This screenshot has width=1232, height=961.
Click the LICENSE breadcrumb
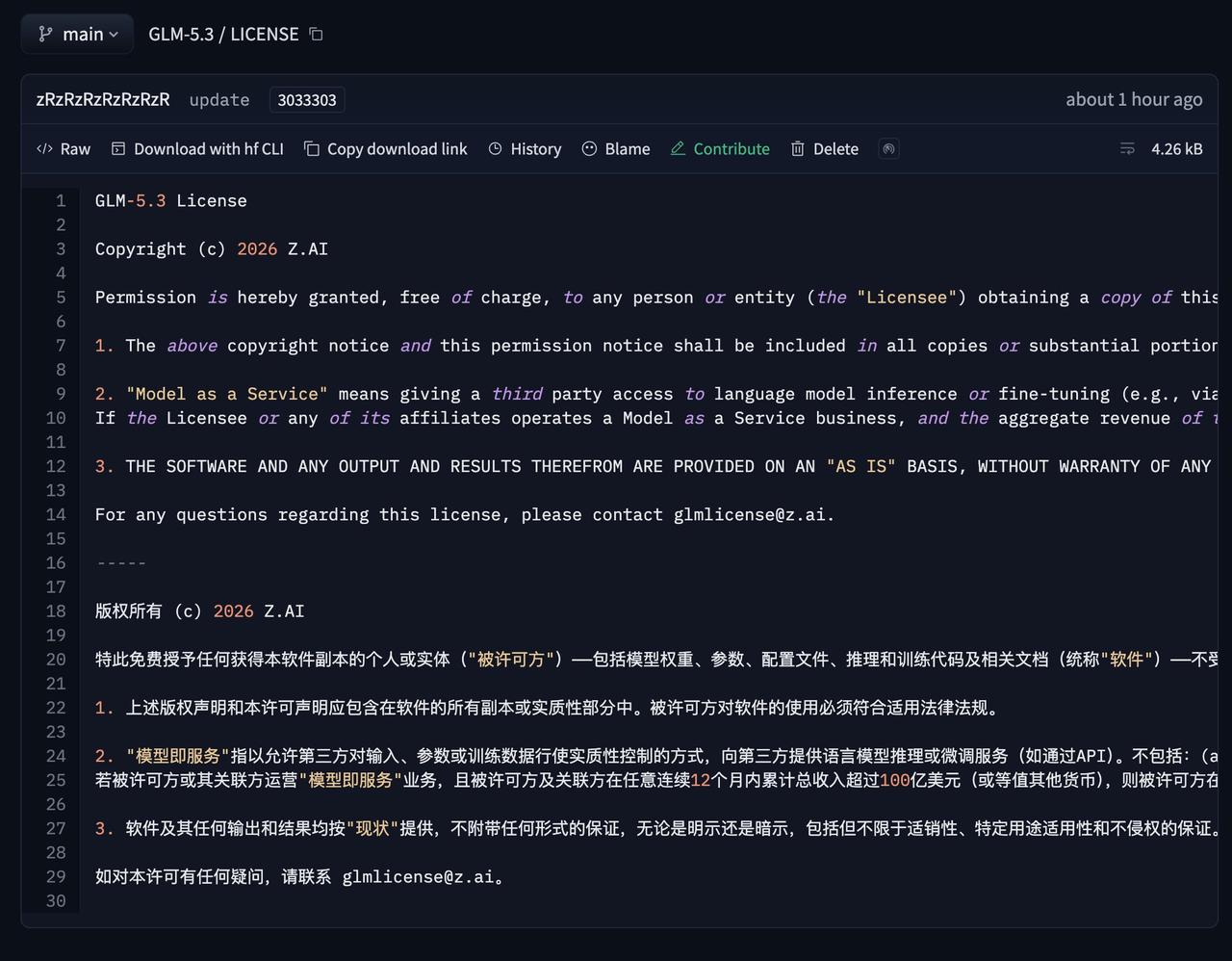[265, 34]
